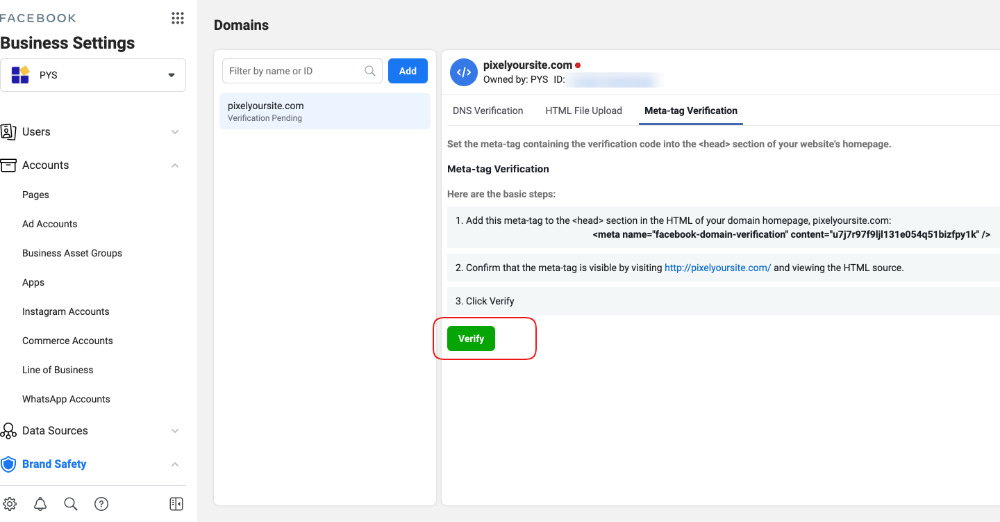Expand the Data Sources section chevron
This screenshot has width=1000, height=522.
(x=175, y=431)
